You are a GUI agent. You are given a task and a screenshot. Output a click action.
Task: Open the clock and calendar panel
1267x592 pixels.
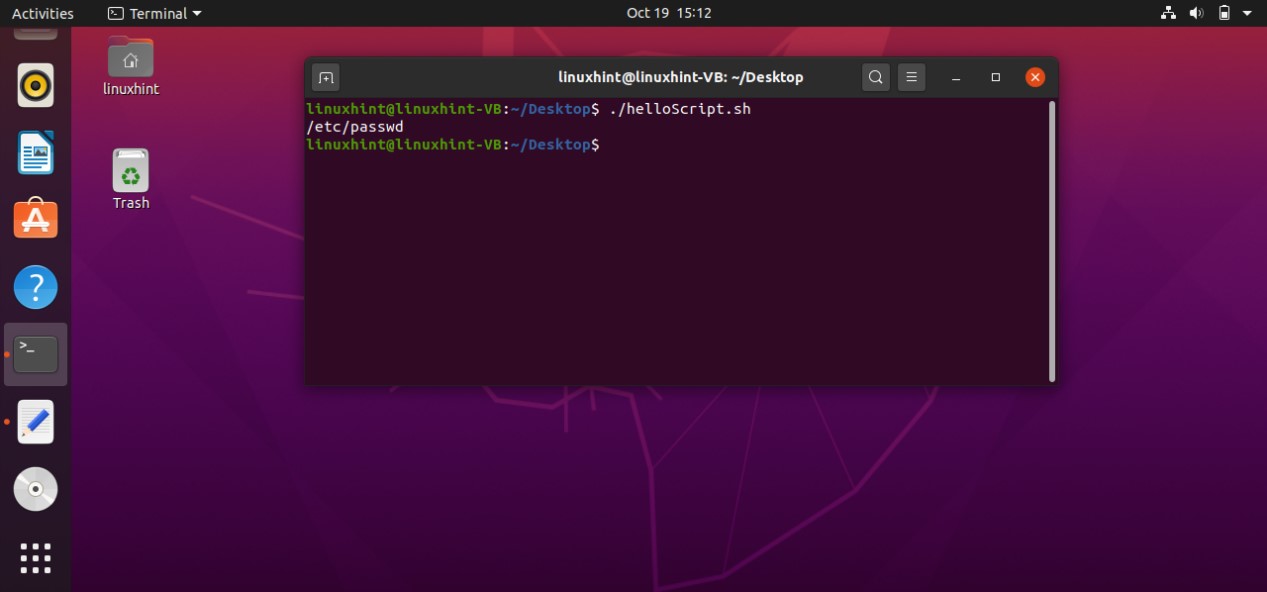click(668, 13)
